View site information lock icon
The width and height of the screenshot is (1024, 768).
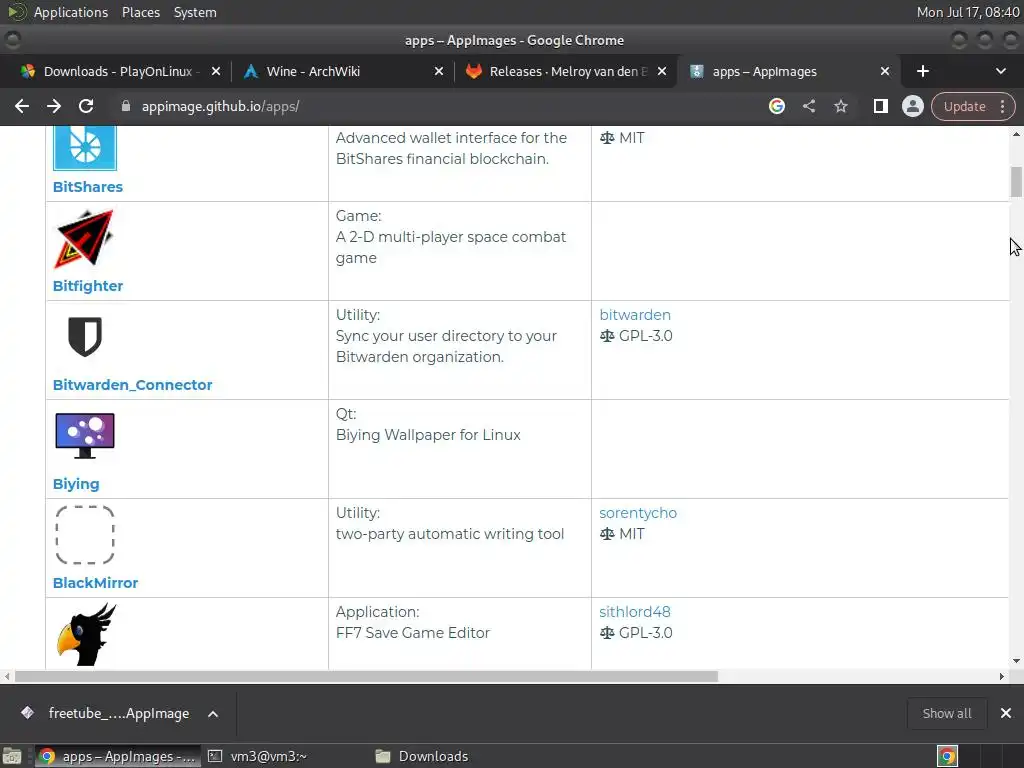pyautogui.click(x=126, y=106)
